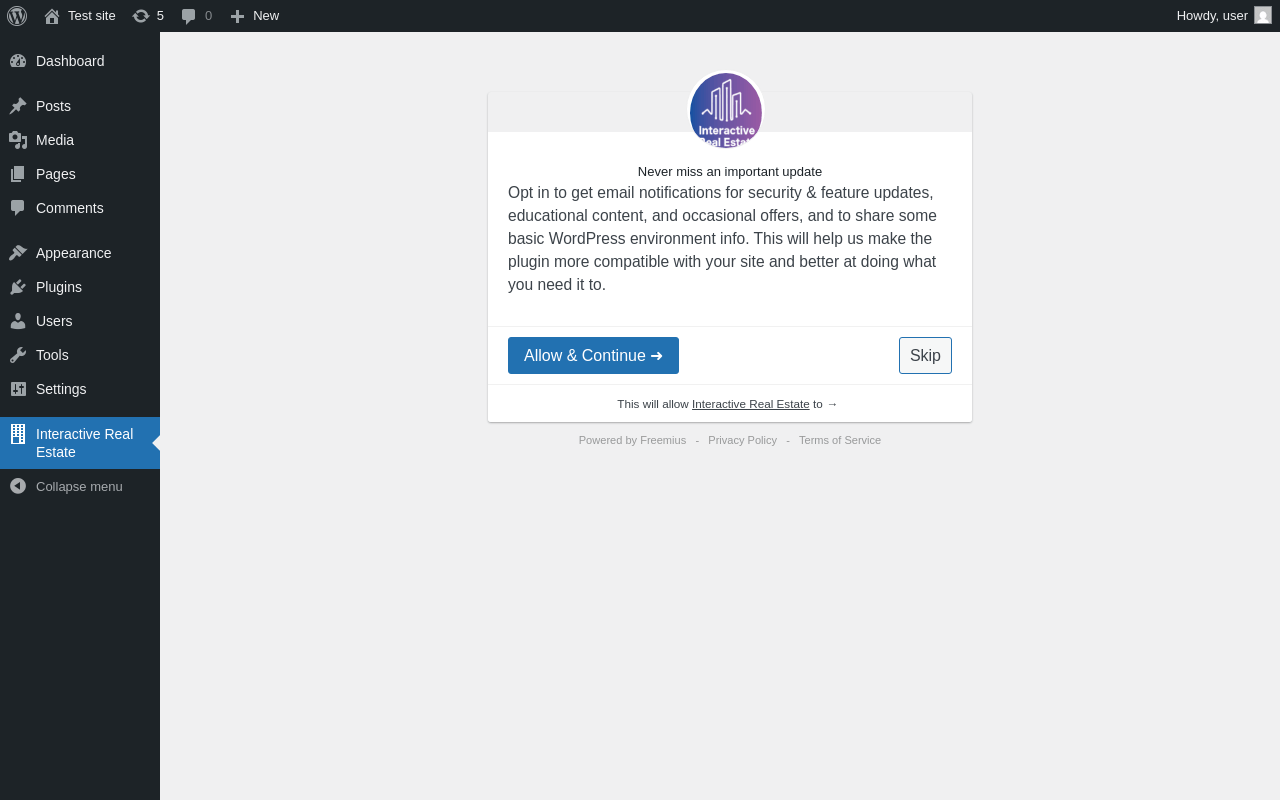This screenshot has width=1280, height=800.
Task: Click the Skip button
Action: 925,356
